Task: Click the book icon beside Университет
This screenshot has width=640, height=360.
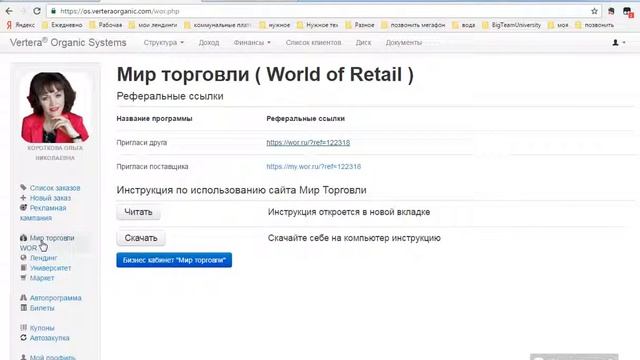Action: [23, 268]
